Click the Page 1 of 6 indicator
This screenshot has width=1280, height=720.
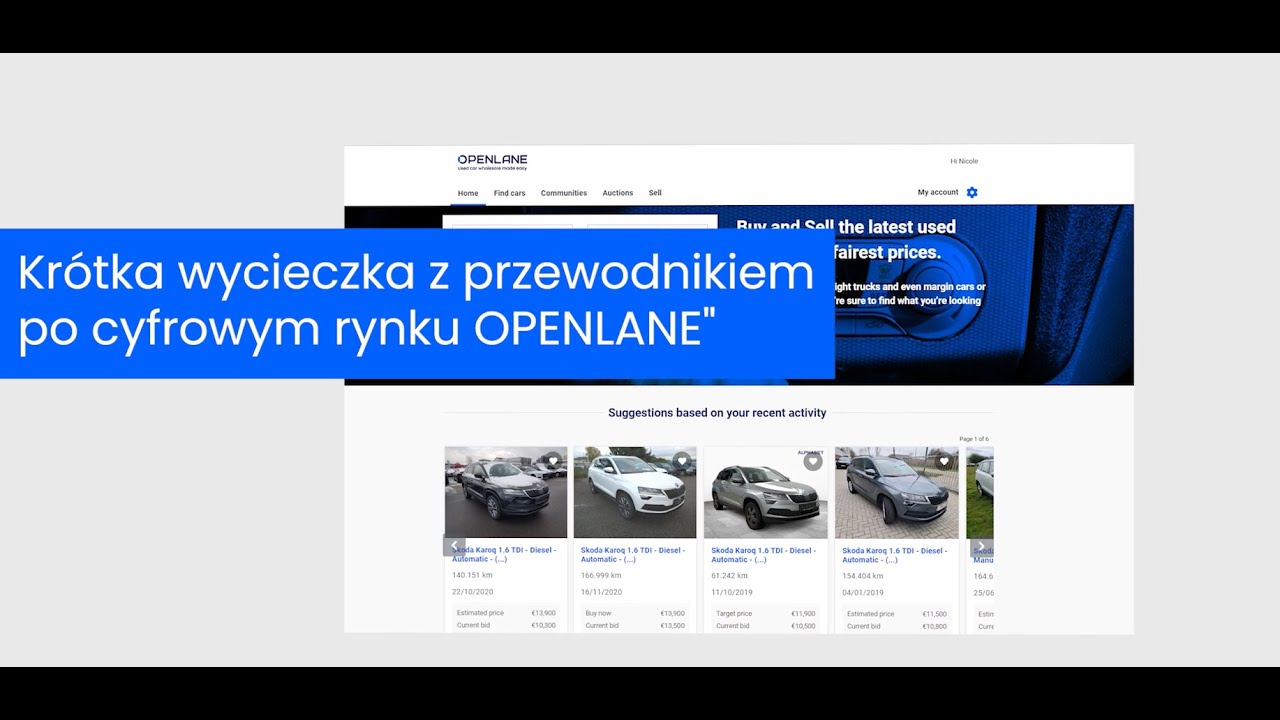pos(974,439)
